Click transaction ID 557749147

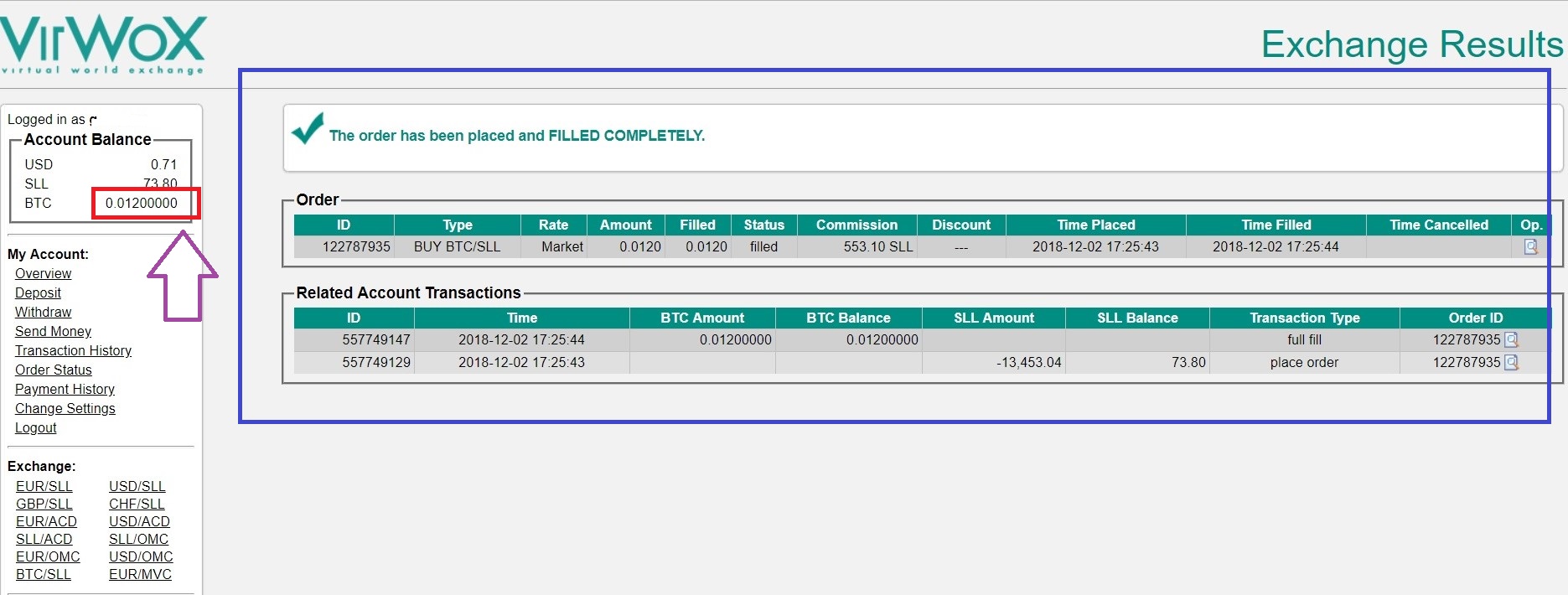[376, 339]
